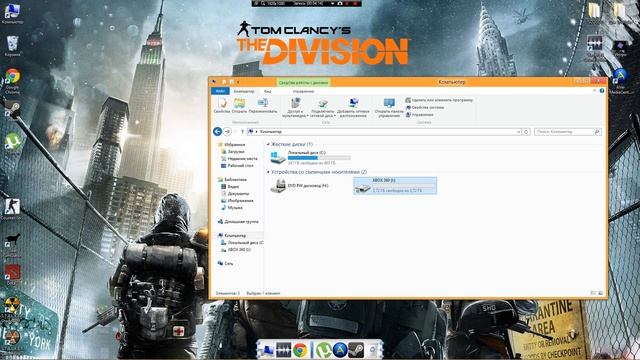Click the Up one level arrow
Image resolution: width=640 pixels, height=360 pixels.
click(x=242, y=132)
